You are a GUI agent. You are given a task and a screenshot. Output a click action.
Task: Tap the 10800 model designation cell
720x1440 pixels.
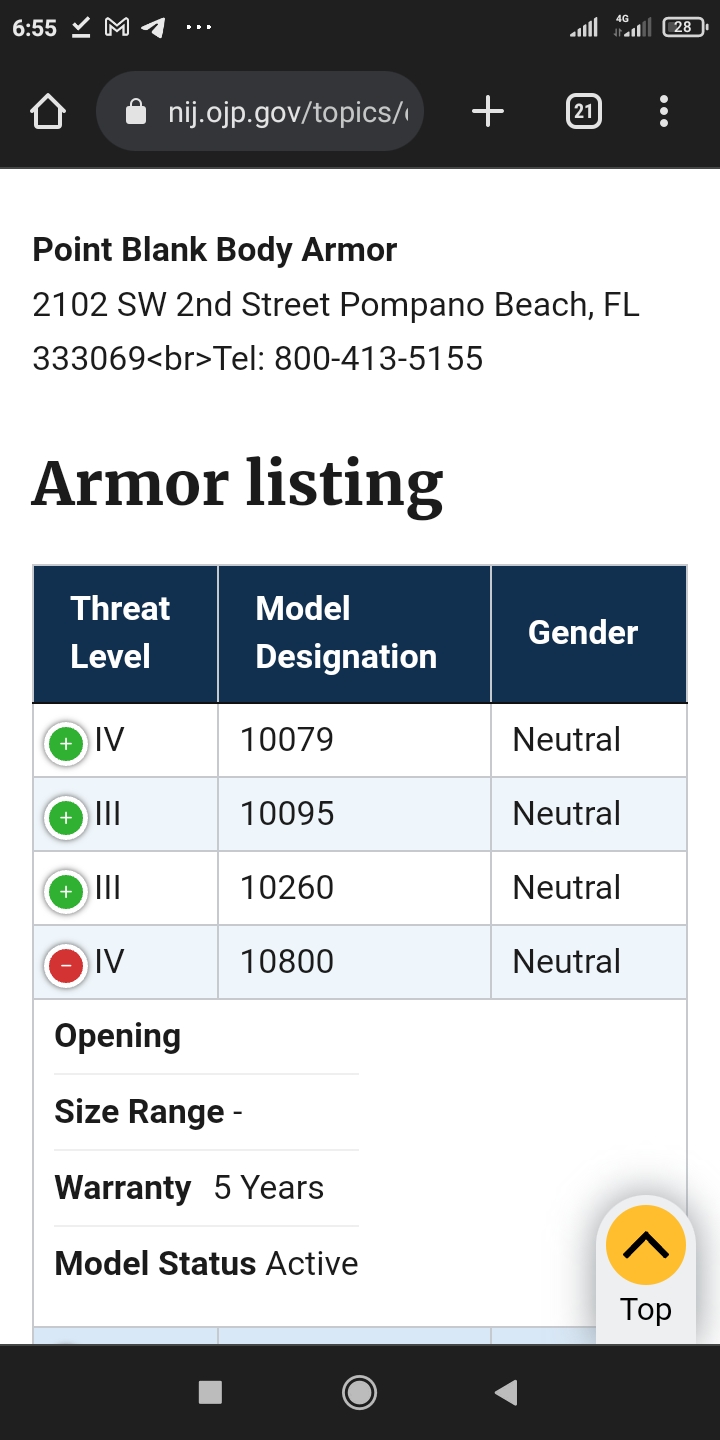[x=354, y=962]
